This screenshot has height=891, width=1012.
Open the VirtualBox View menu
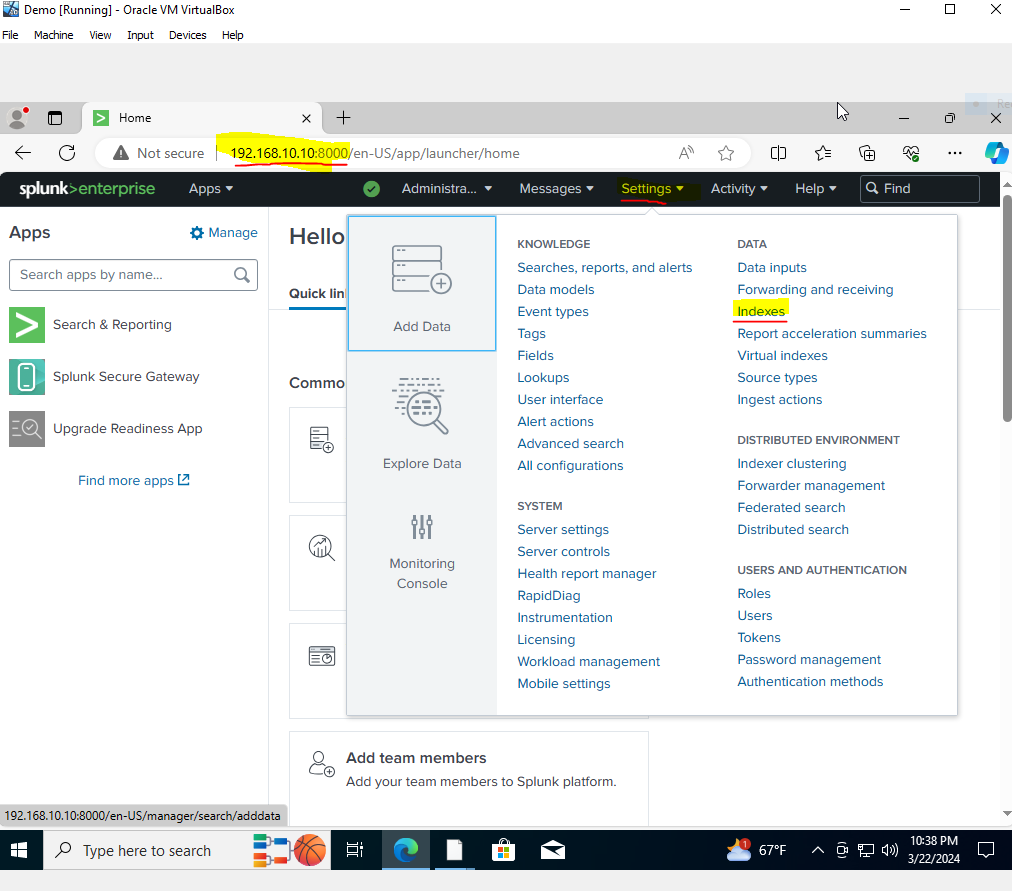[100, 35]
